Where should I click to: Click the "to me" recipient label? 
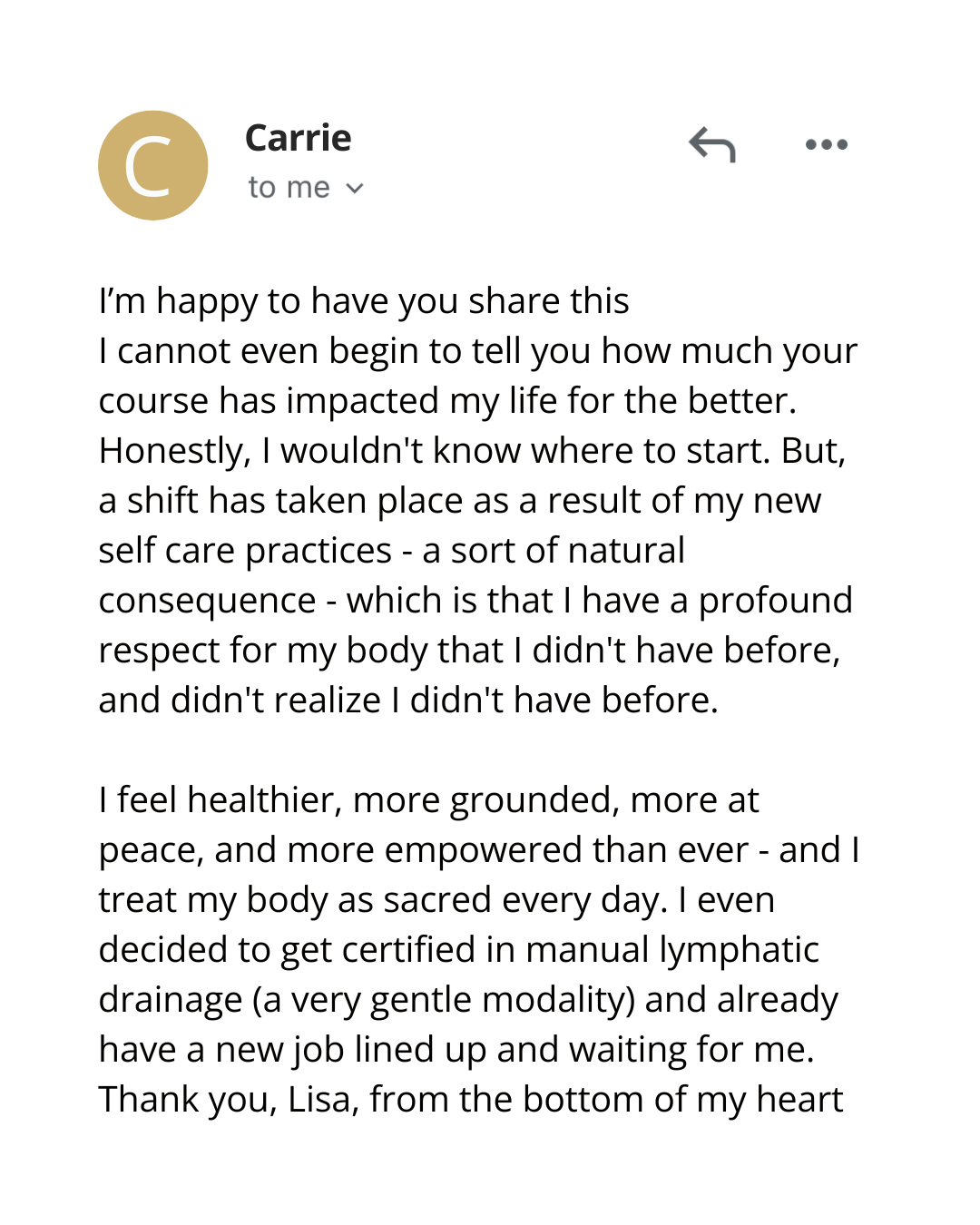click(x=289, y=188)
